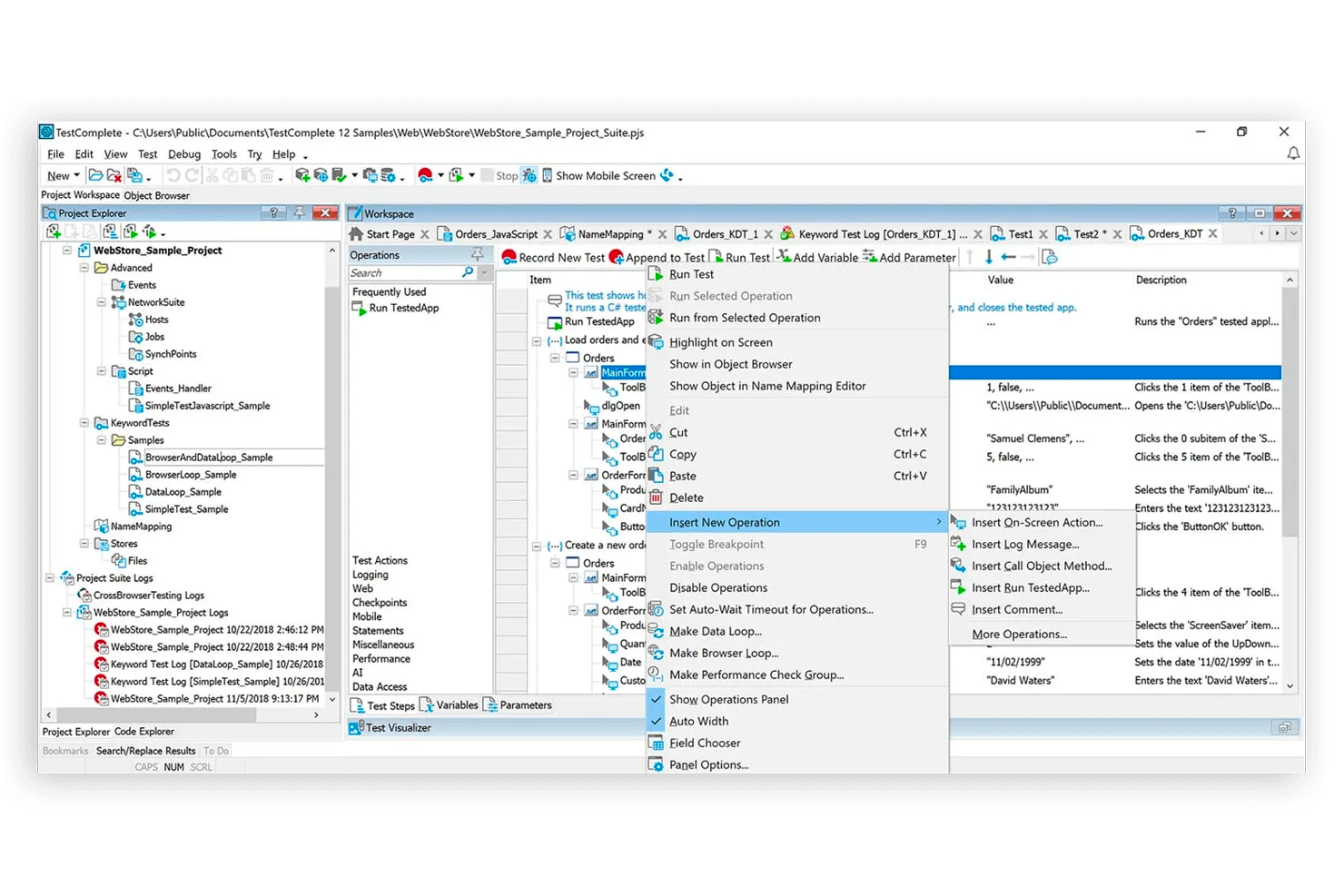1344x896 pixels.
Task: Click the Add Network Suite job toolbar icon
Action: [321, 175]
